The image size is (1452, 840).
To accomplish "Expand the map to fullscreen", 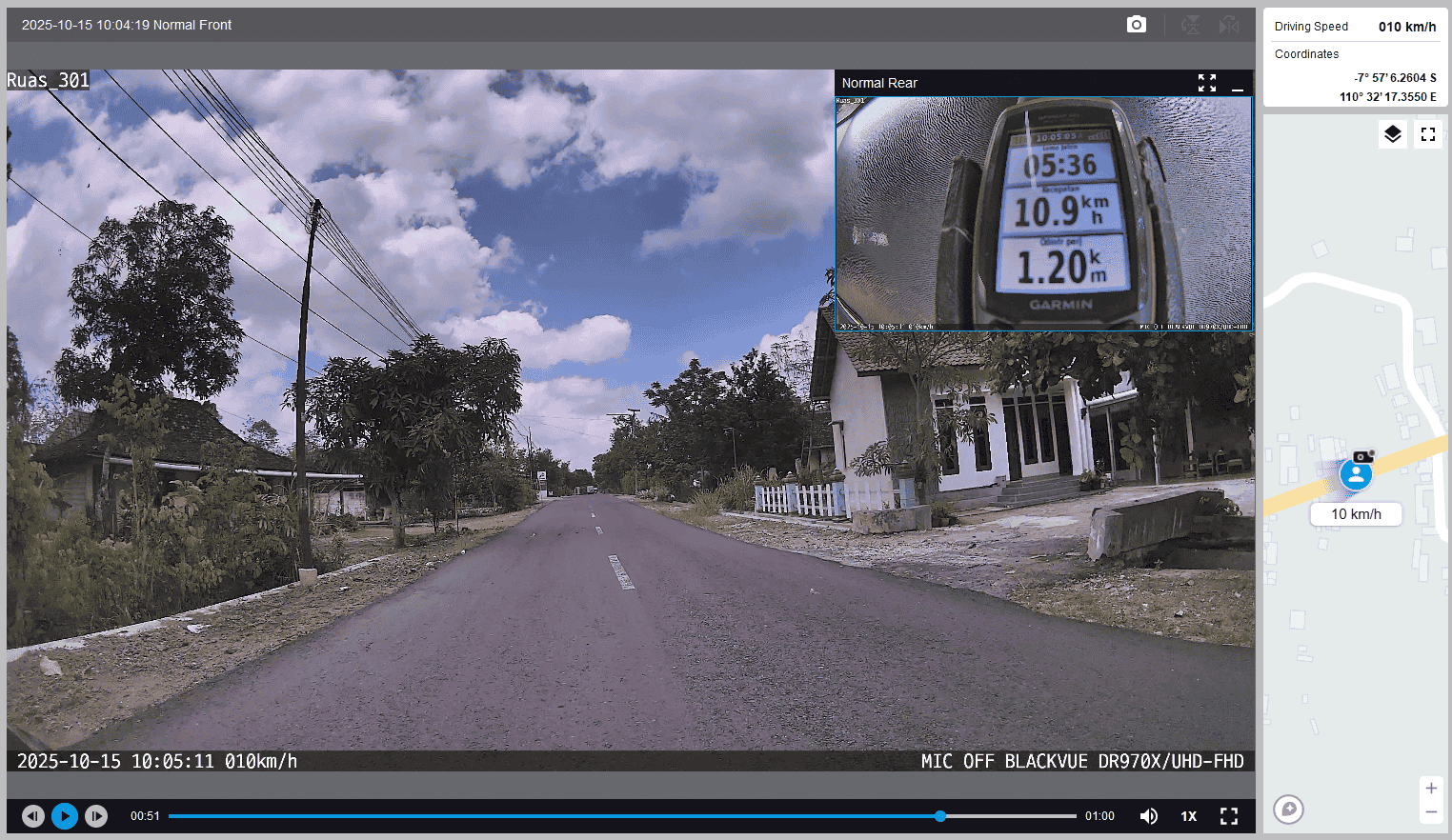I will click(1427, 134).
